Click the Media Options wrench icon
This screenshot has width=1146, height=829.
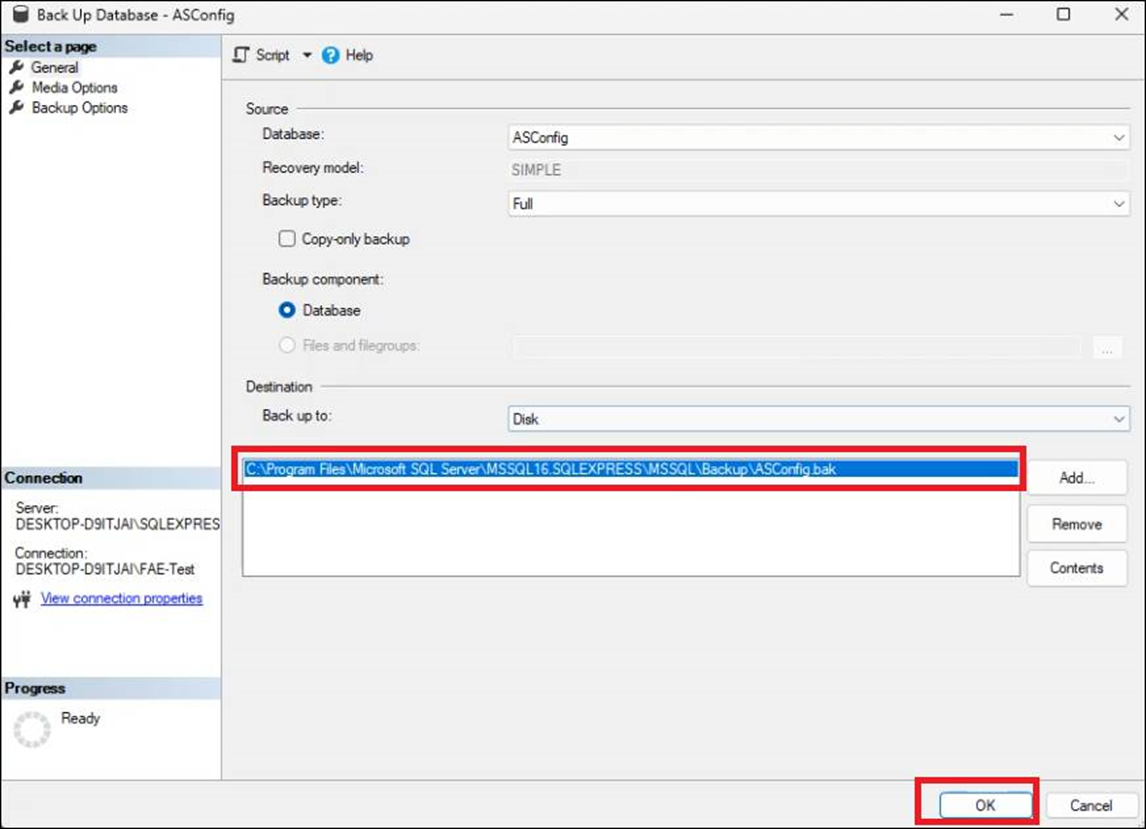pyautogui.click(x=17, y=88)
